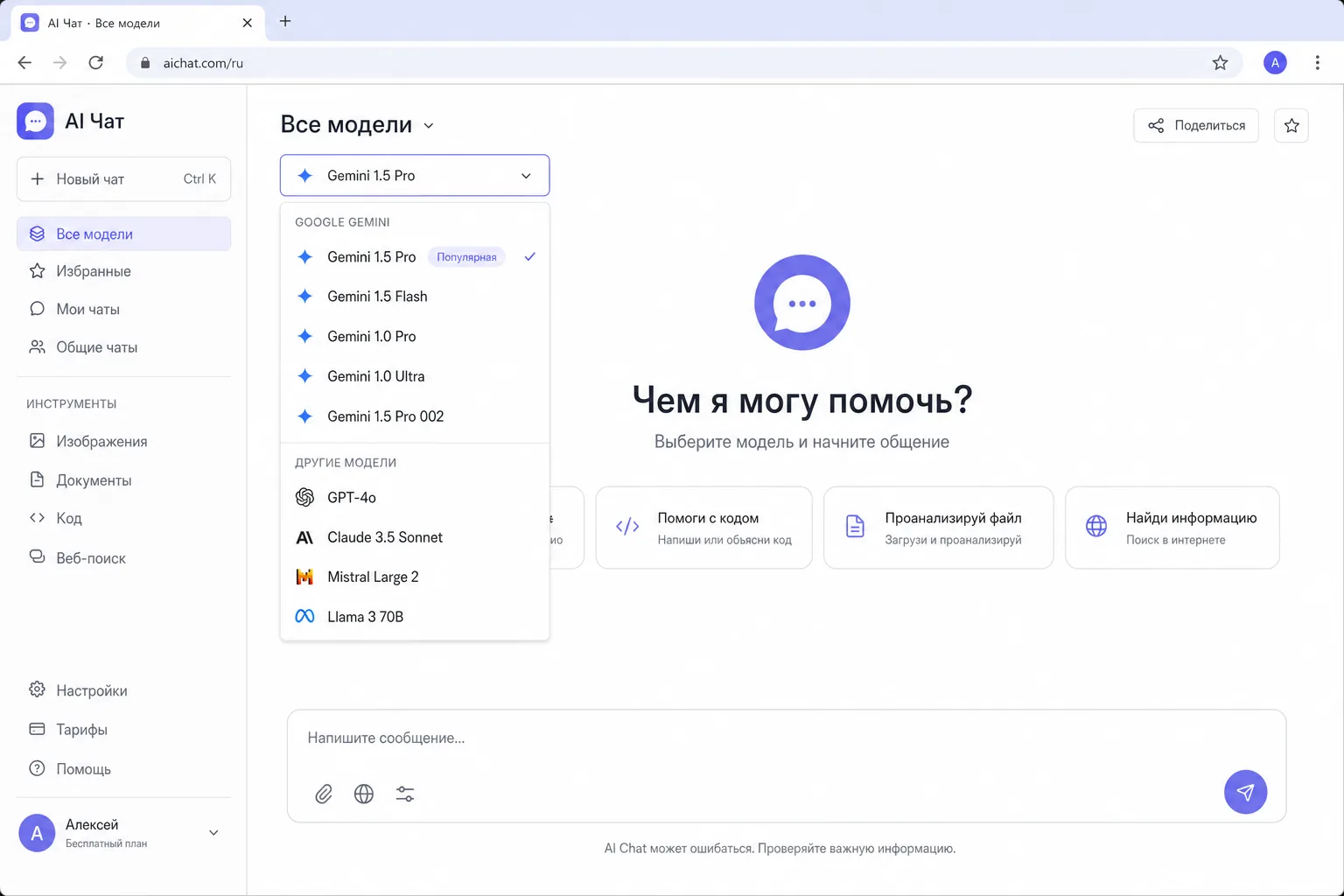Viewport: 1344px width, 896px height.
Task: Switch to GPT-4o model
Action: pyautogui.click(x=415, y=497)
